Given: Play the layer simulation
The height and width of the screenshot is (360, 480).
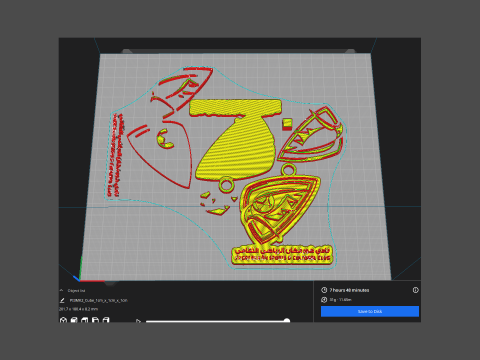Looking at the screenshot, I should [138, 321].
